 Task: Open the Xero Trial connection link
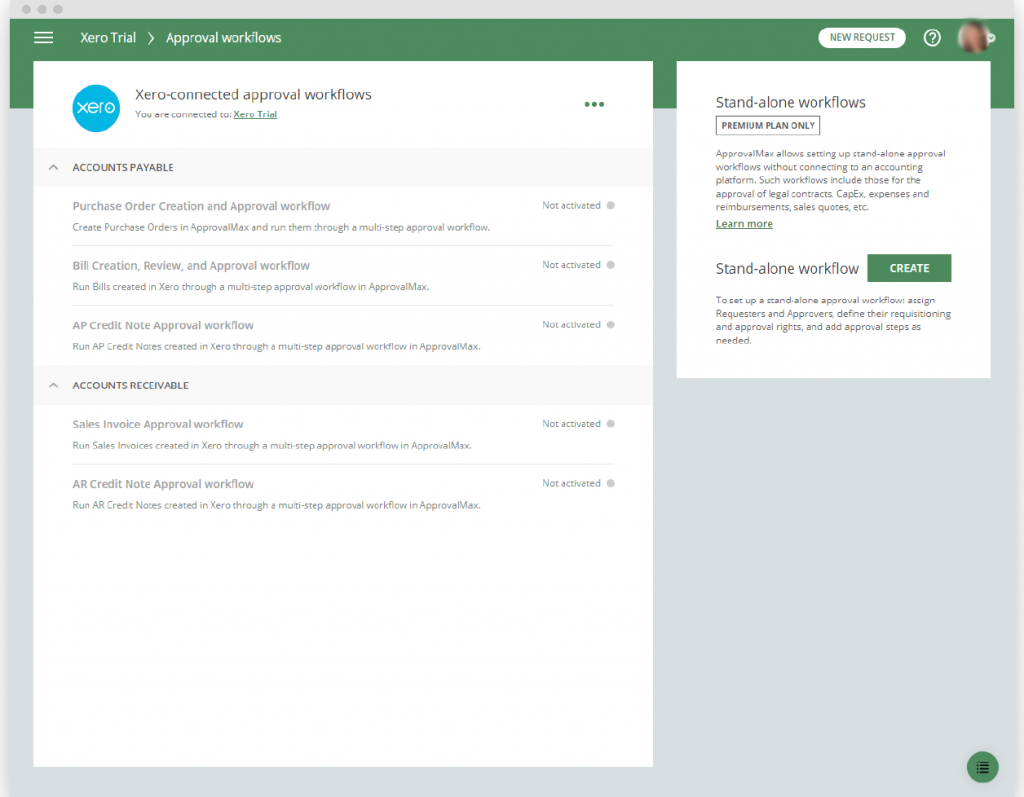point(255,114)
